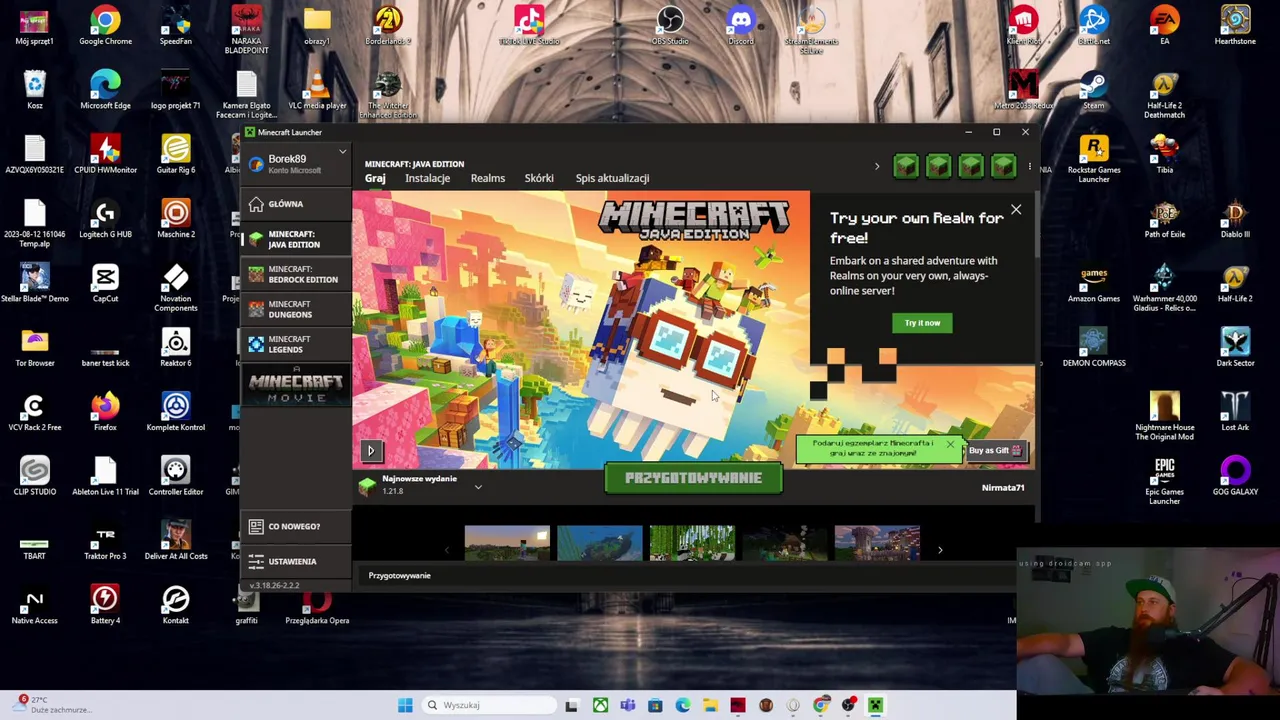Open the Kosz recycle bin
This screenshot has width=1280, height=720.
click(35, 90)
